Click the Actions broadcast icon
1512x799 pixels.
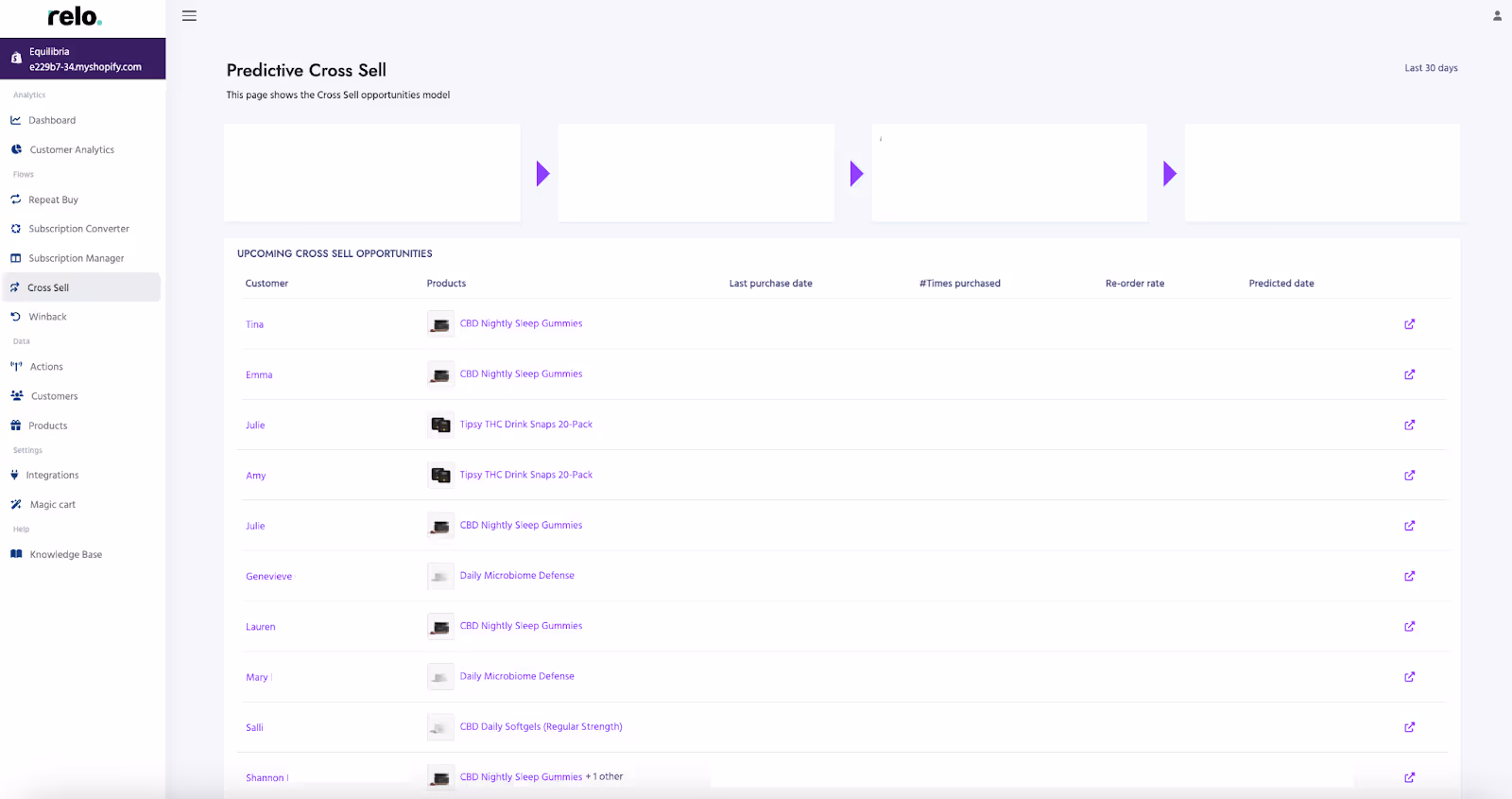(16, 366)
